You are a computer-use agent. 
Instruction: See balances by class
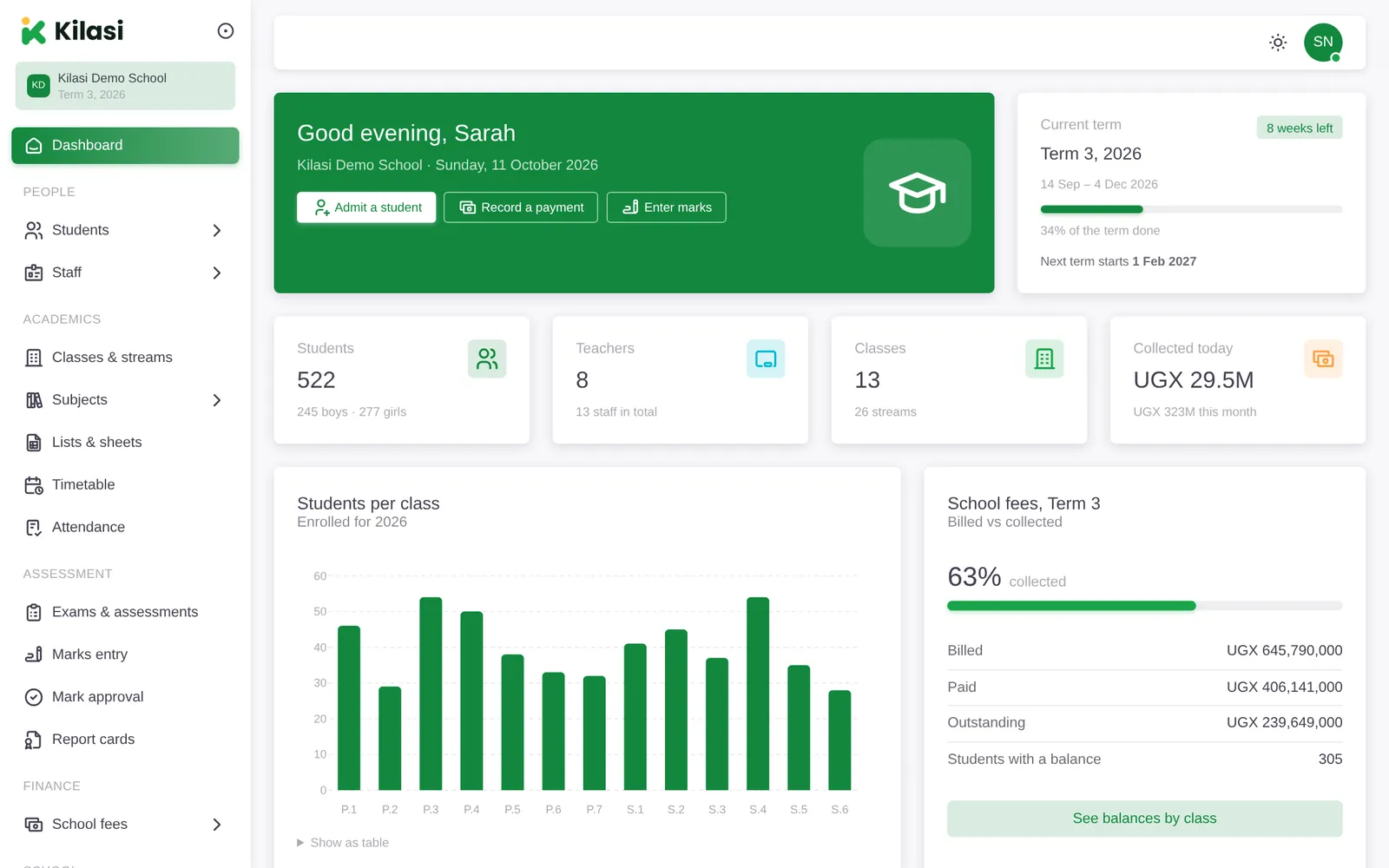(x=1144, y=819)
